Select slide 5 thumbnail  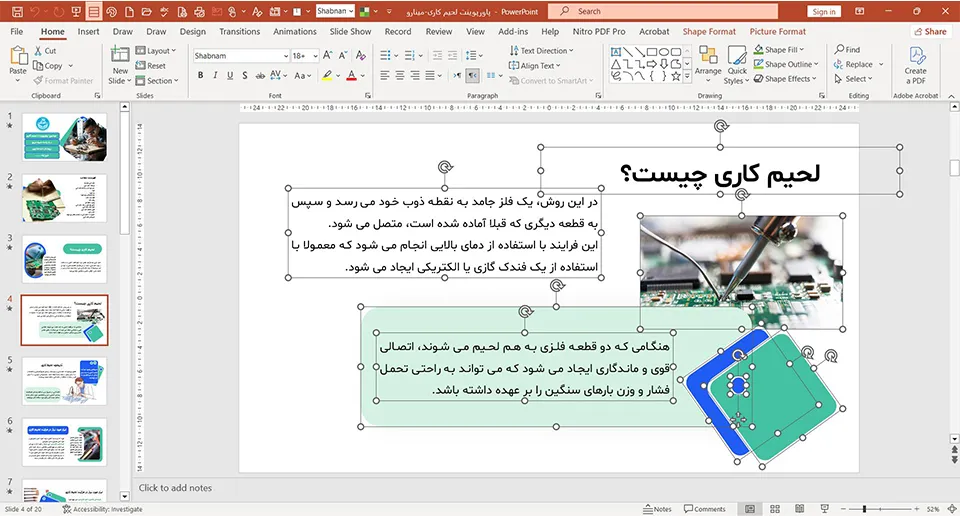pos(64,381)
